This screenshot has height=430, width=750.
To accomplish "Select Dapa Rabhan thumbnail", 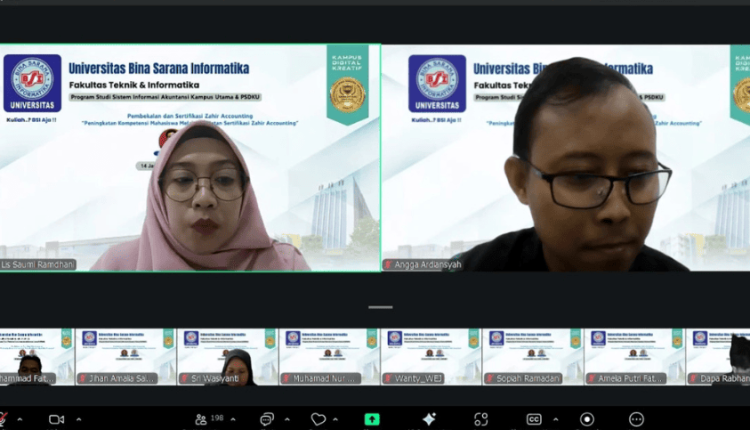I will click(718, 357).
